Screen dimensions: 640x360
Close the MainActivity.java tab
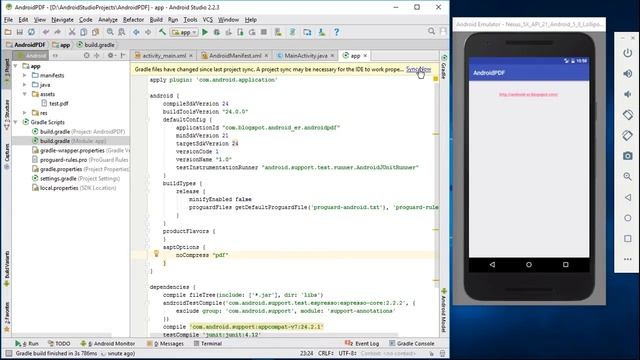(x=332, y=56)
